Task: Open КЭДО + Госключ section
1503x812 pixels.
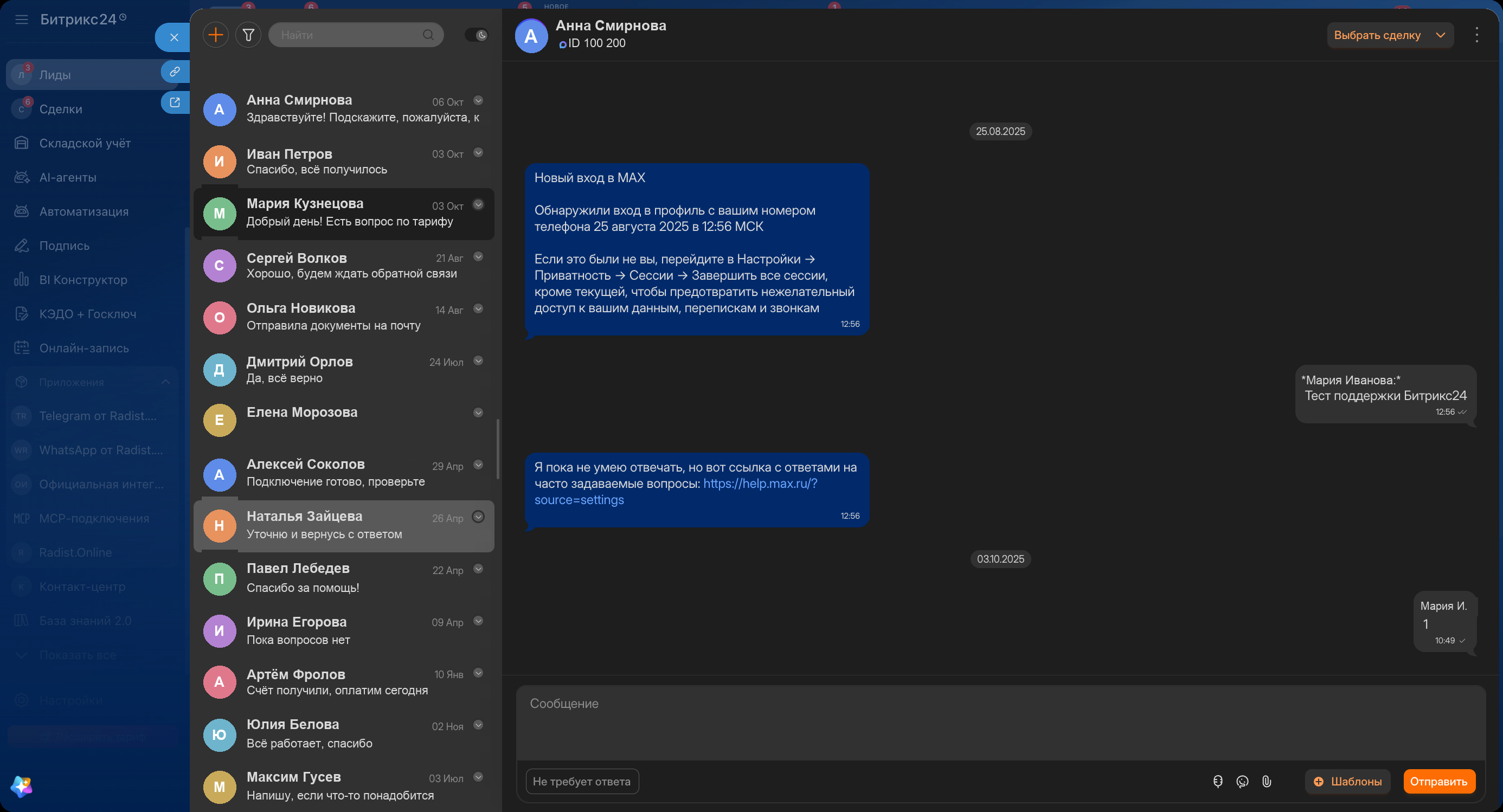Action: point(93,314)
